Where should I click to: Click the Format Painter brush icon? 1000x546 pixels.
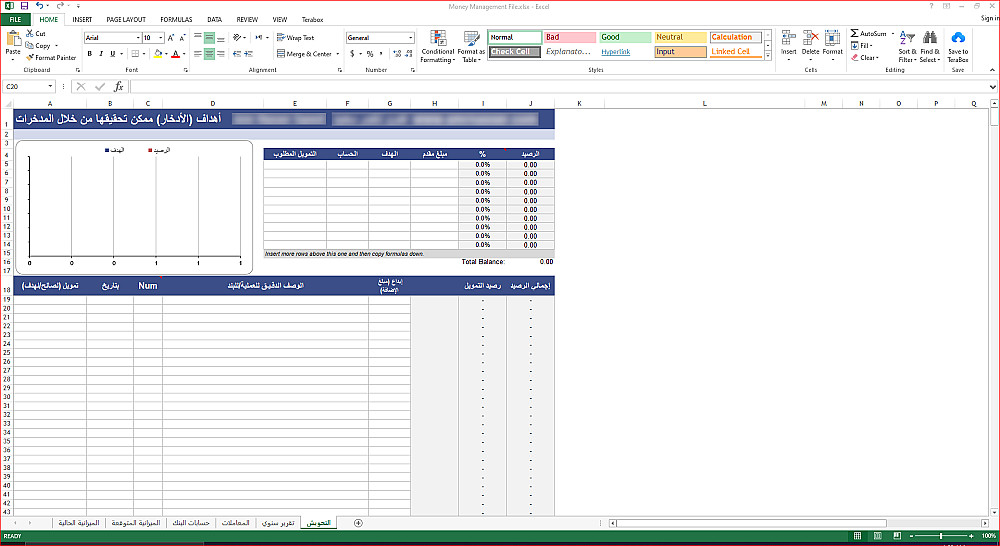pyautogui.click(x=29, y=57)
